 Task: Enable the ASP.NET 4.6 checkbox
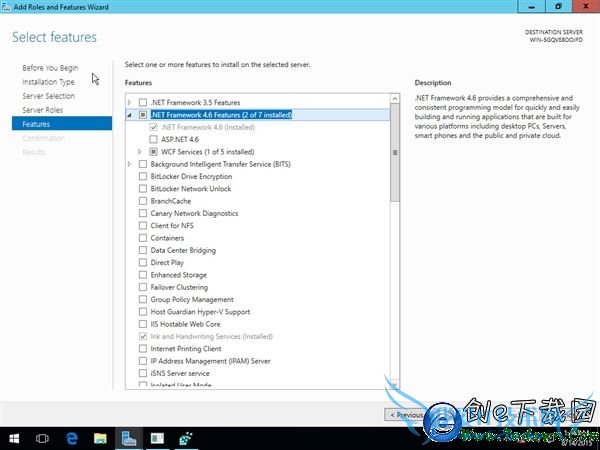(153, 139)
